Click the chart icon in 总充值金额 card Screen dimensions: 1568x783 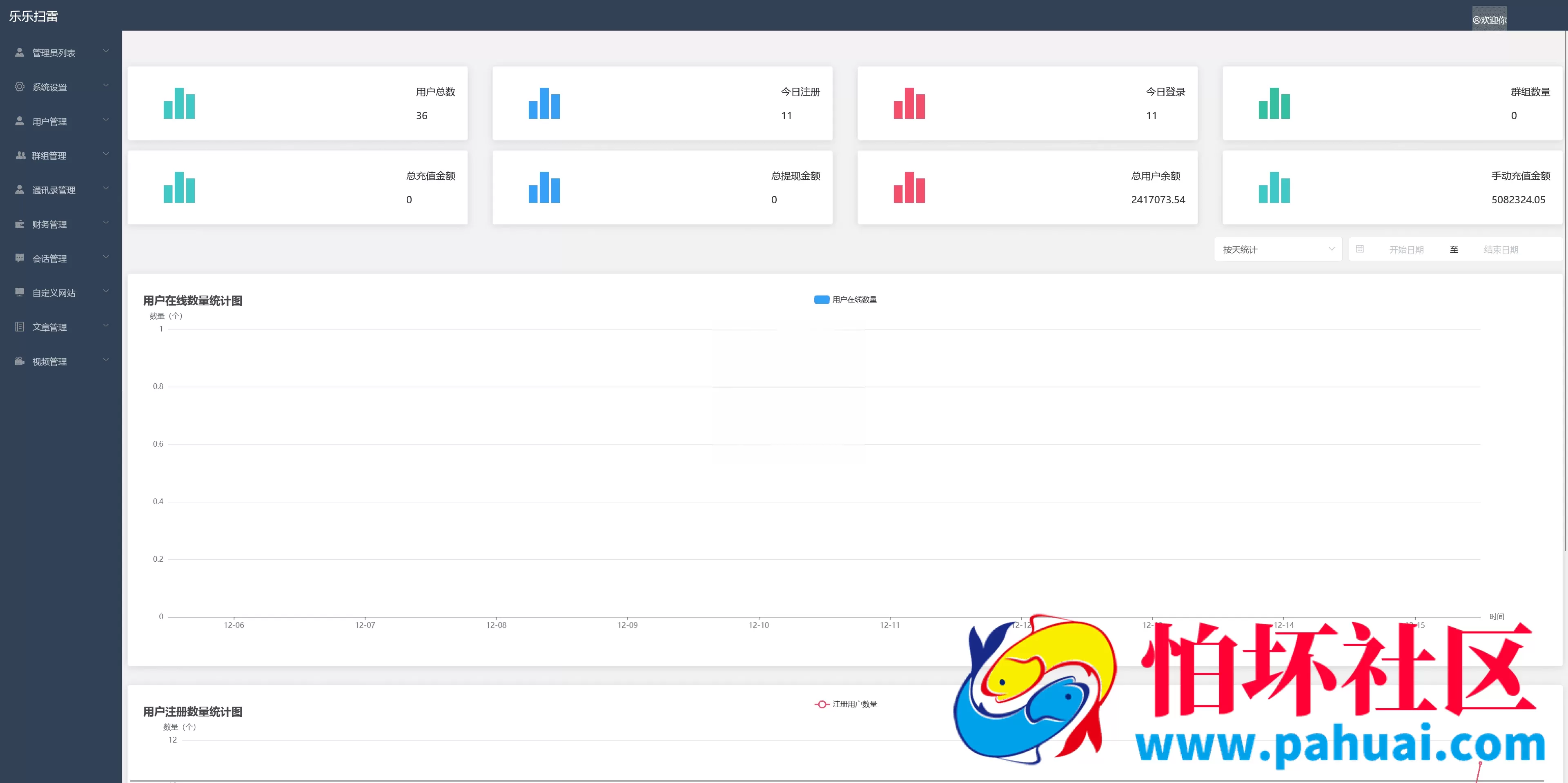pyautogui.click(x=179, y=187)
